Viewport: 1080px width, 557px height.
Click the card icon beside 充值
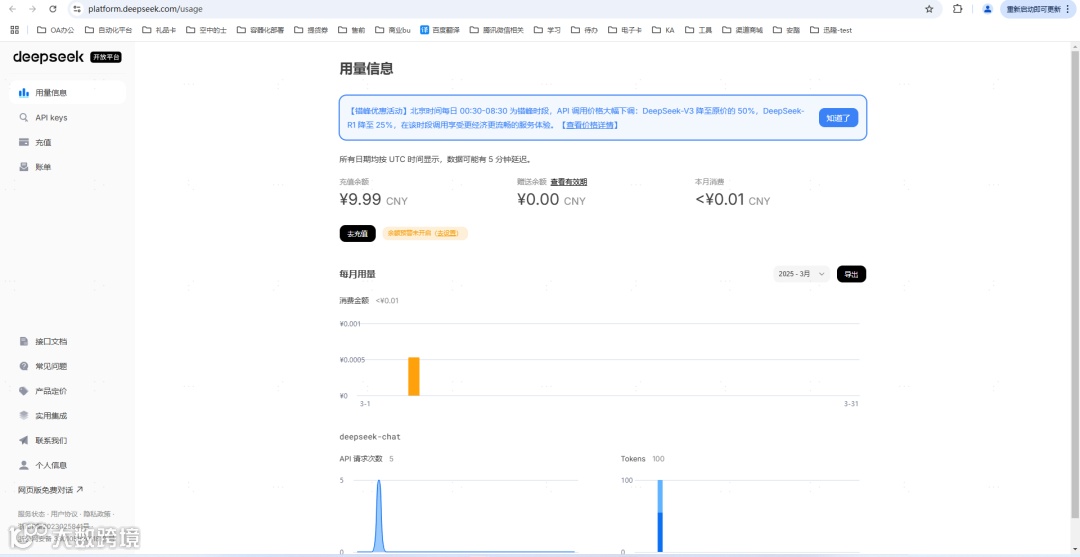click(x=23, y=143)
